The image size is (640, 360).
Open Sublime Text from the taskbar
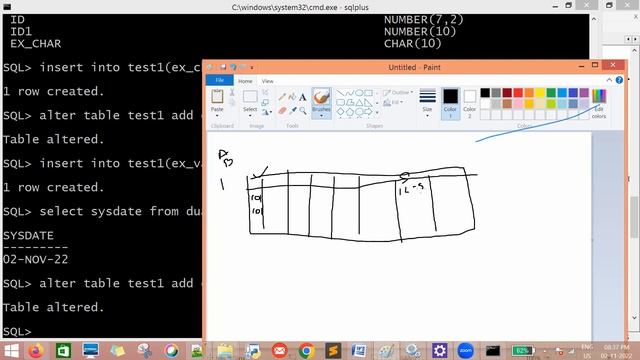333,351
